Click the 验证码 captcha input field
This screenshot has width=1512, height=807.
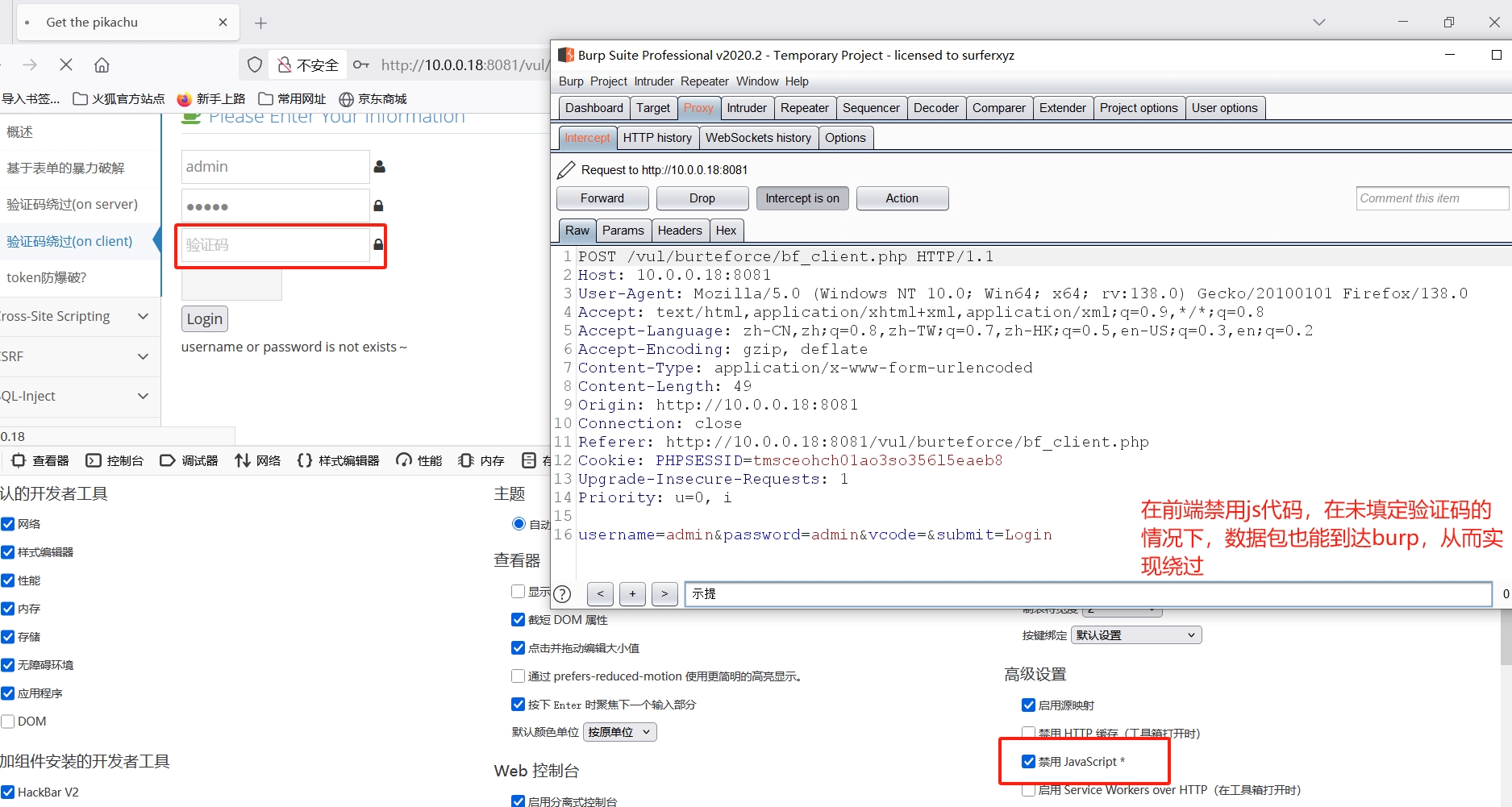pyautogui.click(x=275, y=245)
